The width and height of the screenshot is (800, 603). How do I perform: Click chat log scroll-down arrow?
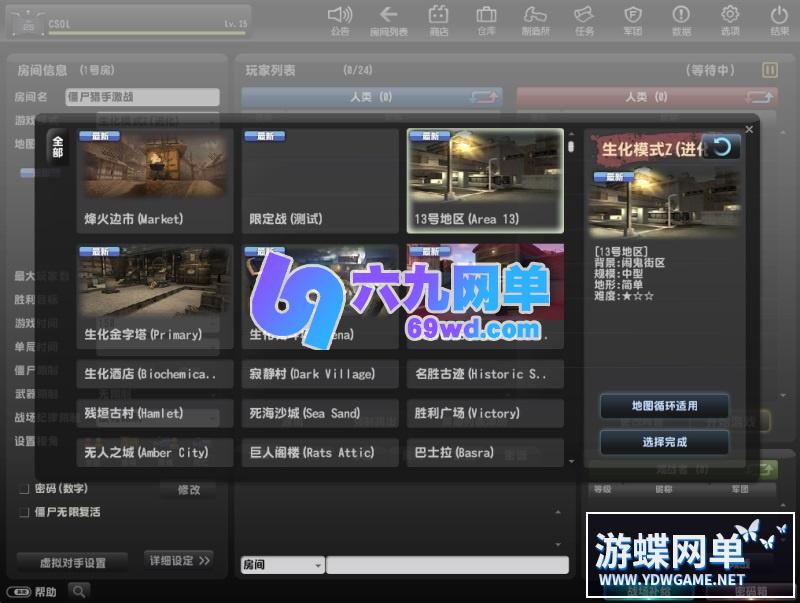558,545
